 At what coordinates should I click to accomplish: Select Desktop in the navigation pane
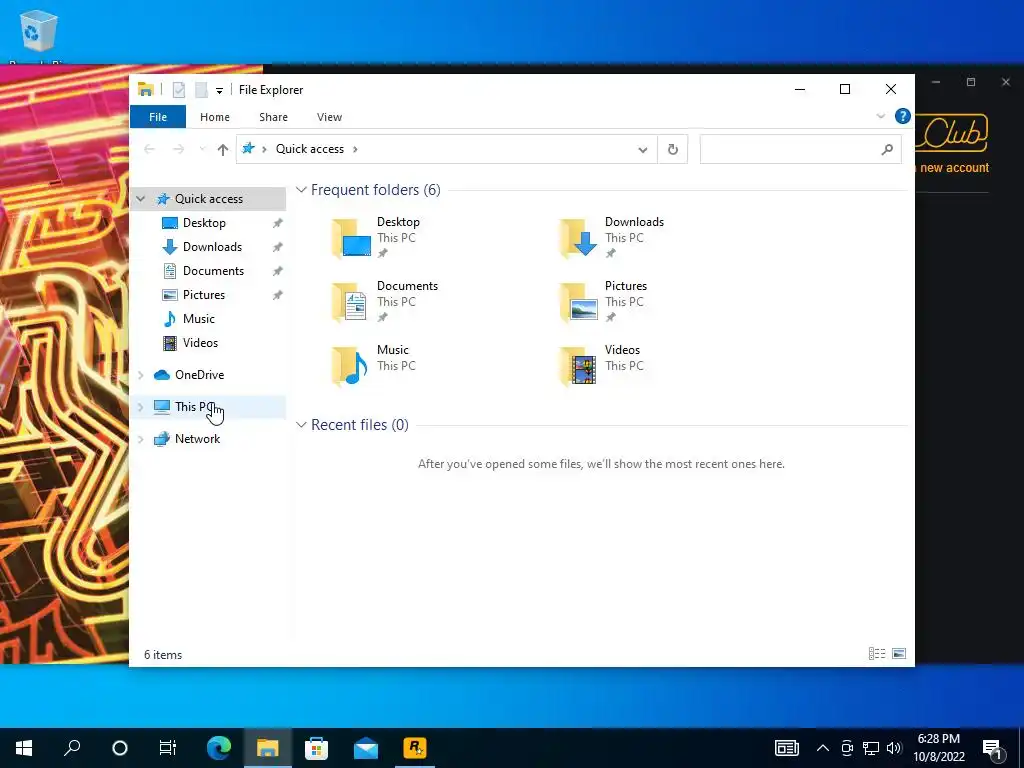pos(204,223)
